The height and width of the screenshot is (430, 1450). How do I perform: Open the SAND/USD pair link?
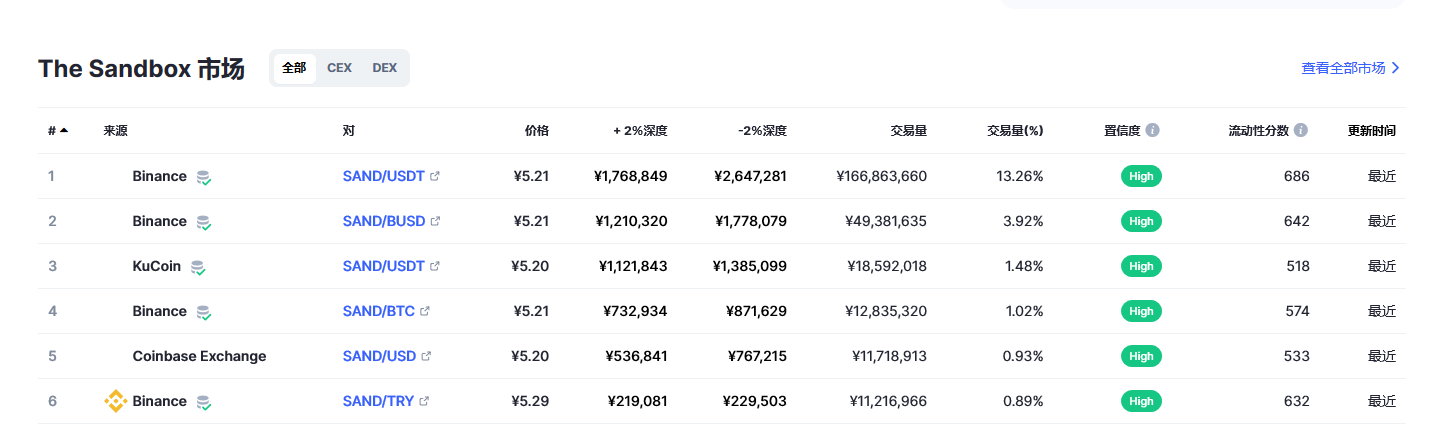click(379, 356)
